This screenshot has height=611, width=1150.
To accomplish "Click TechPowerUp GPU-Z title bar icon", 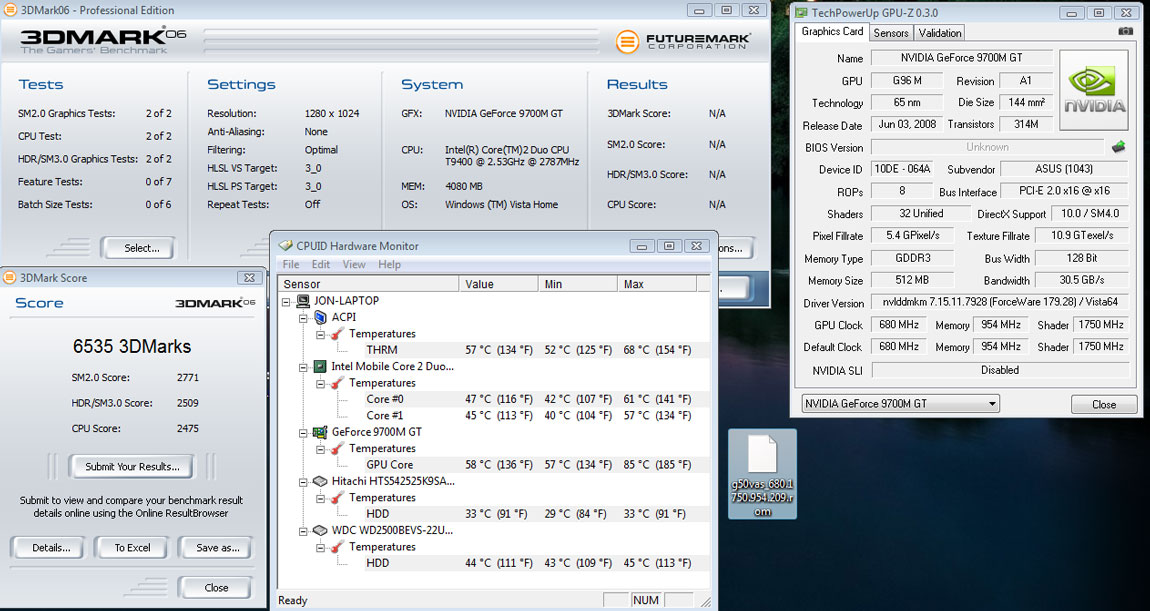I will tap(800, 12).
